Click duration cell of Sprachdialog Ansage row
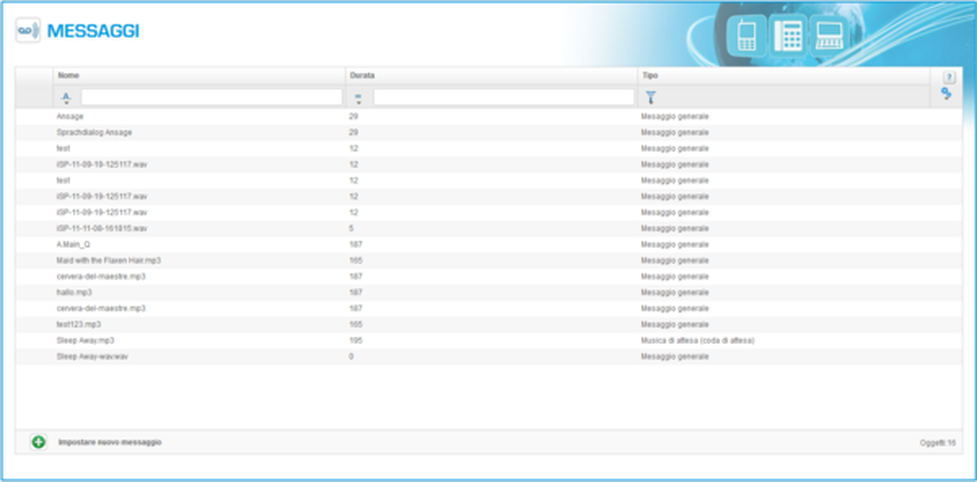The height and width of the screenshot is (482, 977). click(x=353, y=133)
